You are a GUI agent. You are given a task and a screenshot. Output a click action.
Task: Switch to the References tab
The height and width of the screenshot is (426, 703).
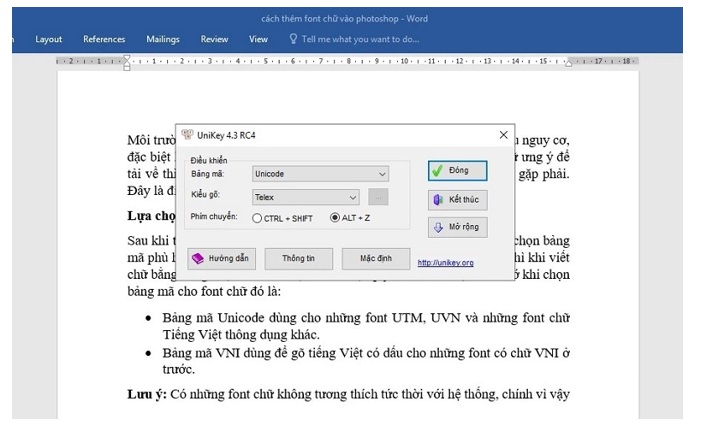104,39
